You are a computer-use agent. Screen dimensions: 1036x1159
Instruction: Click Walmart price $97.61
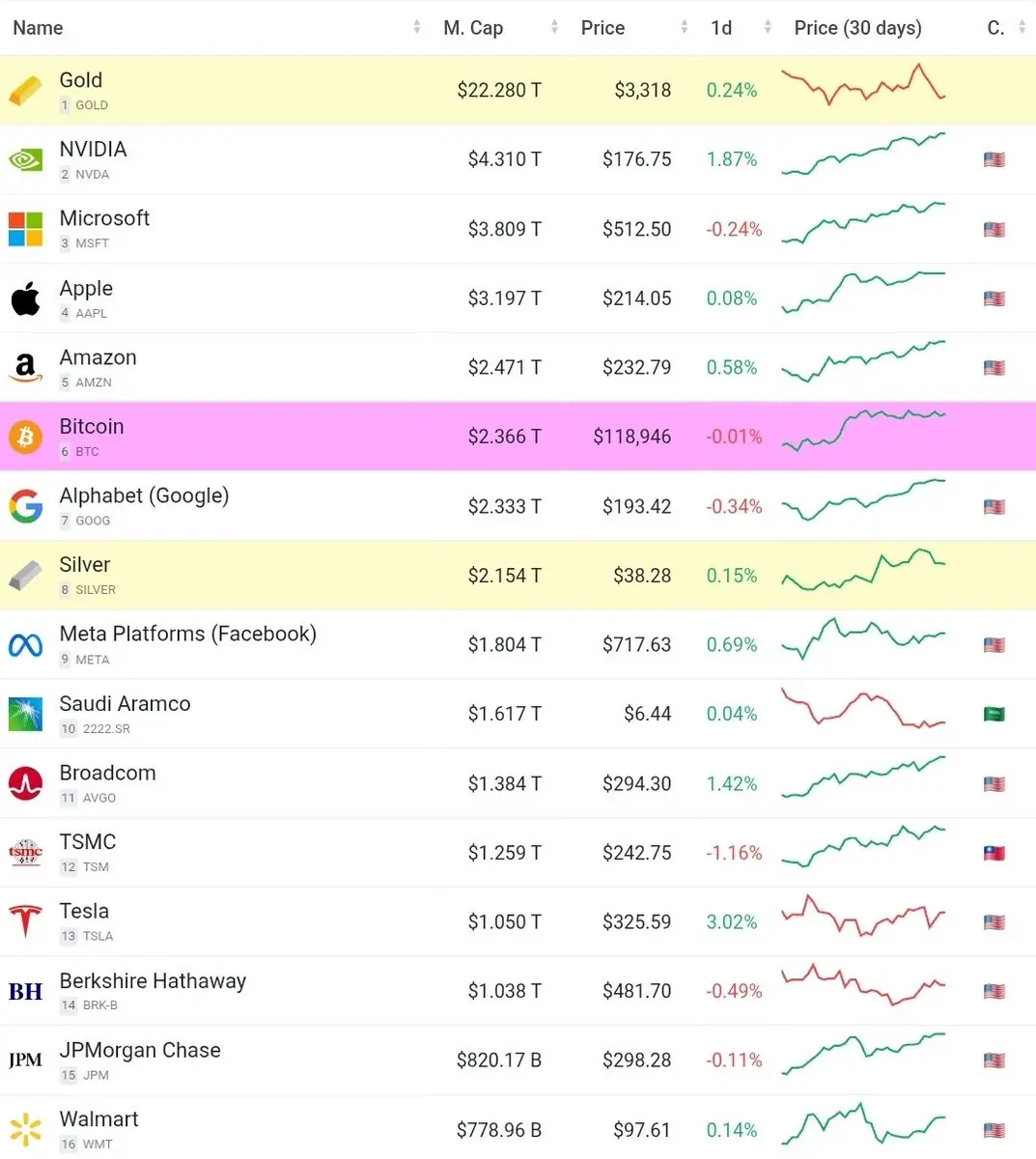641,1130
